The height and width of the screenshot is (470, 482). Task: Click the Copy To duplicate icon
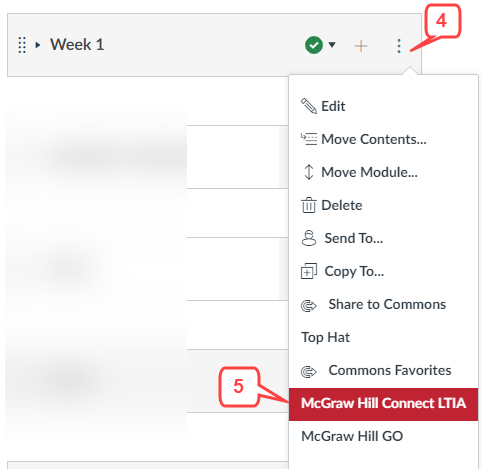pos(309,271)
